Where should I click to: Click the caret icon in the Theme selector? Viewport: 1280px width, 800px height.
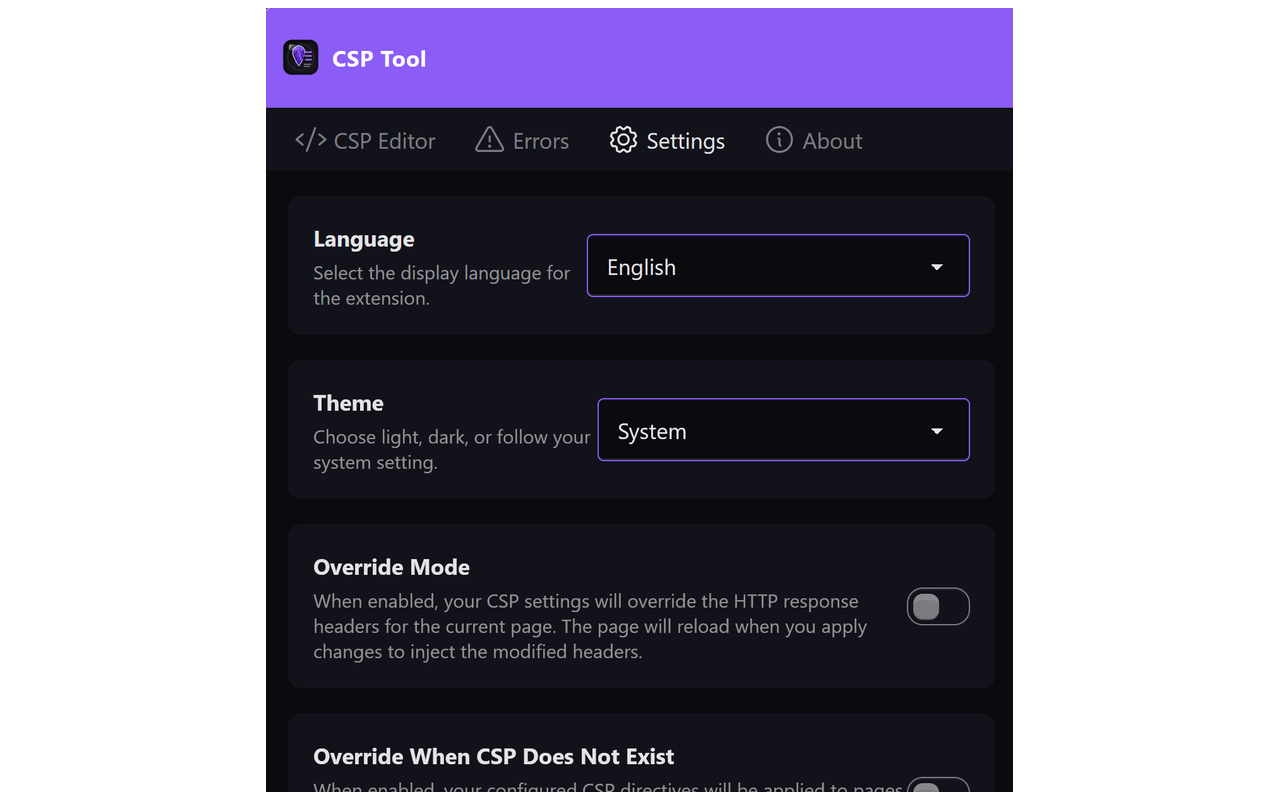(937, 430)
